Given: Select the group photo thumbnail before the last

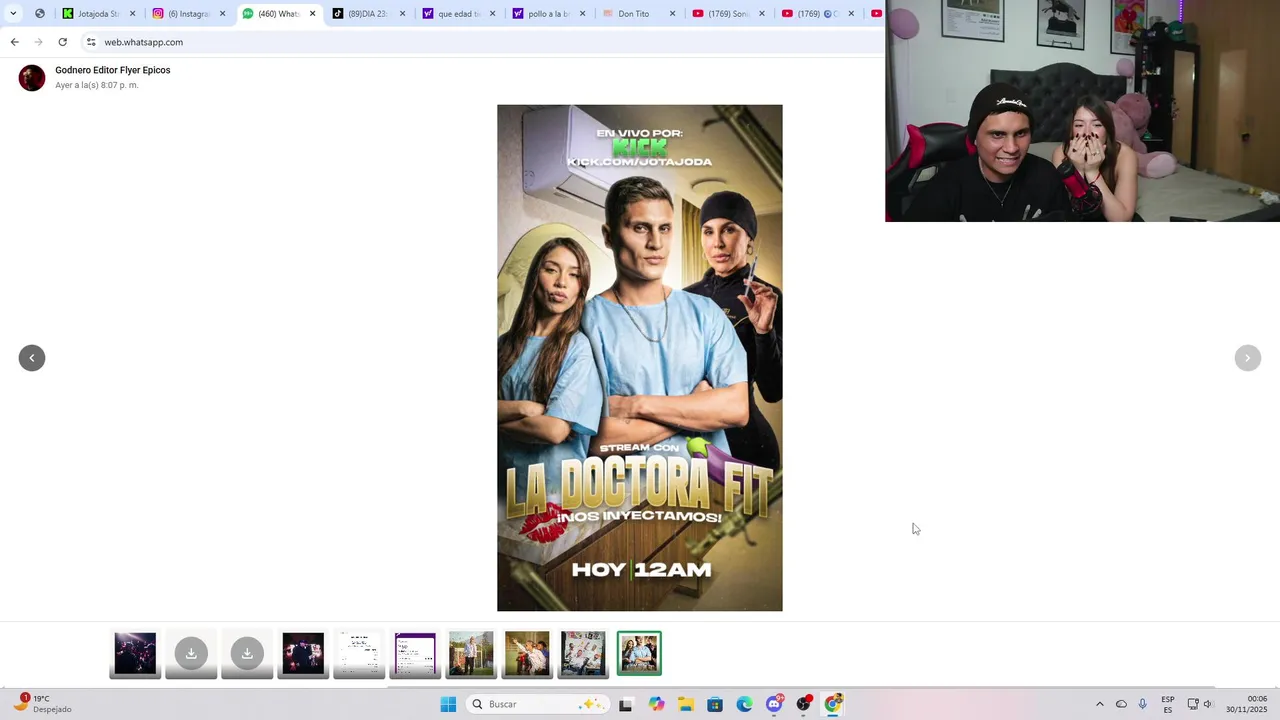Looking at the screenshot, I should 583,654.
